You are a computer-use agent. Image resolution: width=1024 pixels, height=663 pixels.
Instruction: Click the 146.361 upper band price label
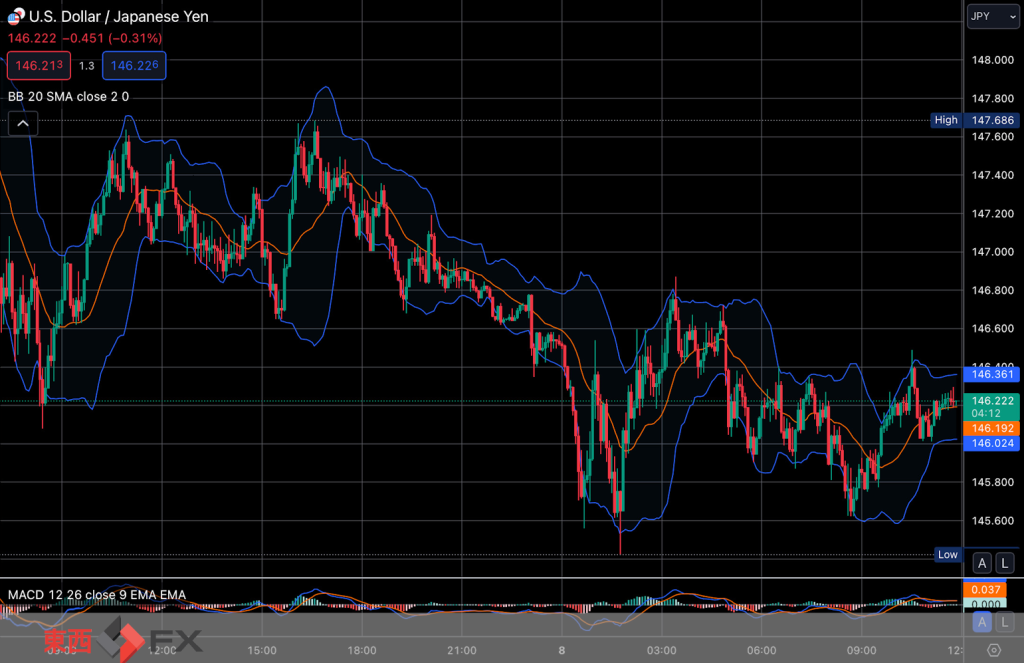(992, 374)
